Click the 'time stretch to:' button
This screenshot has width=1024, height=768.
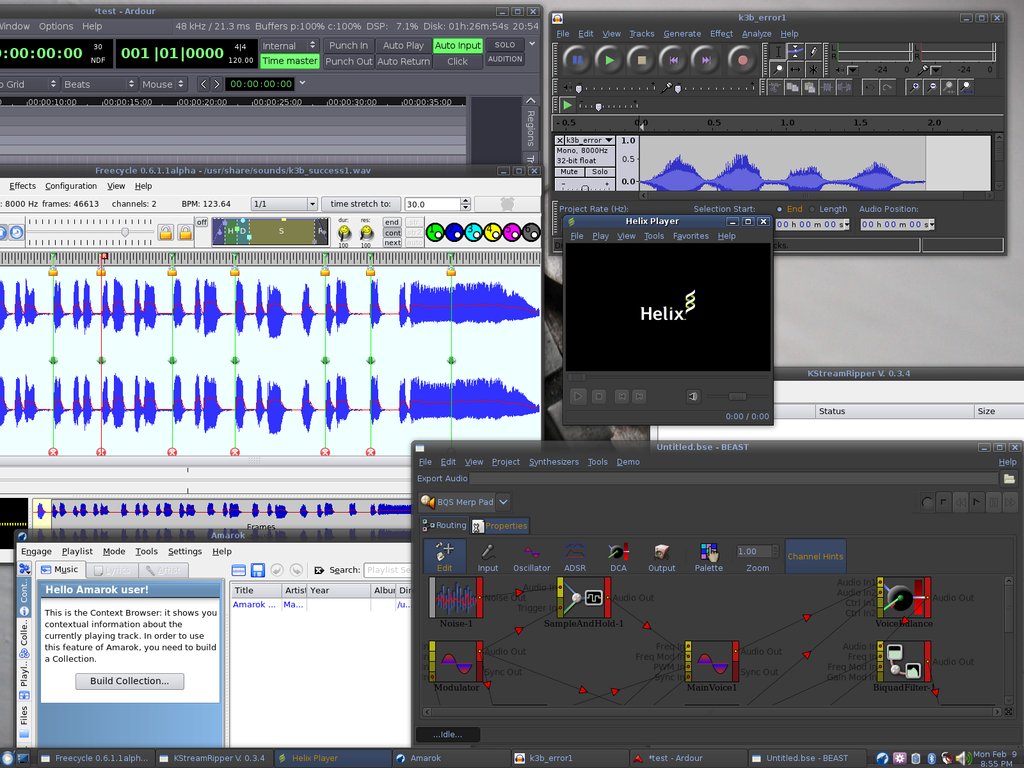361,204
